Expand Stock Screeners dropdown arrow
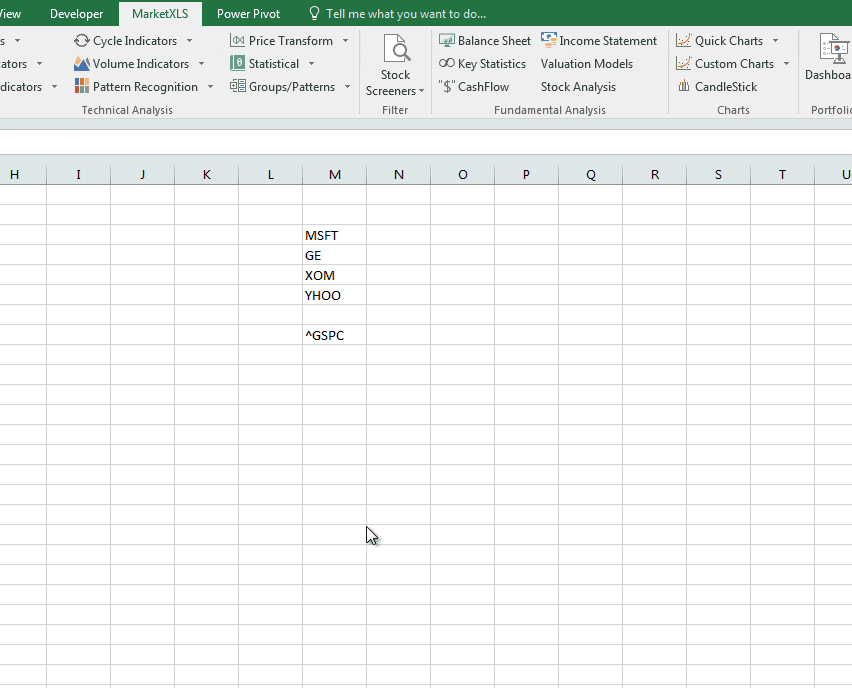Image resolution: width=852 pixels, height=688 pixels. point(422,91)
